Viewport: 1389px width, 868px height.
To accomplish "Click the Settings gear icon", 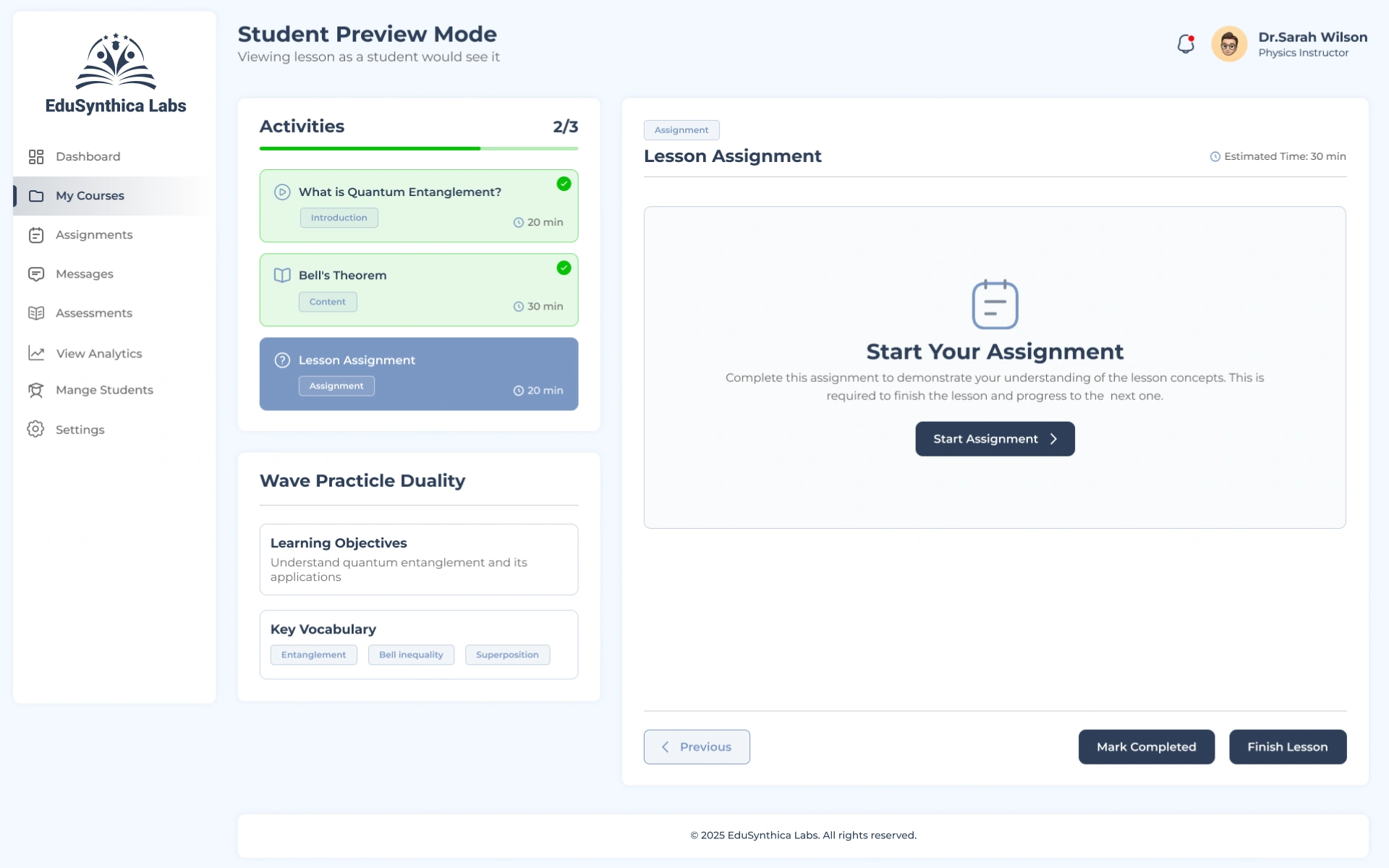I will point(36,429).
